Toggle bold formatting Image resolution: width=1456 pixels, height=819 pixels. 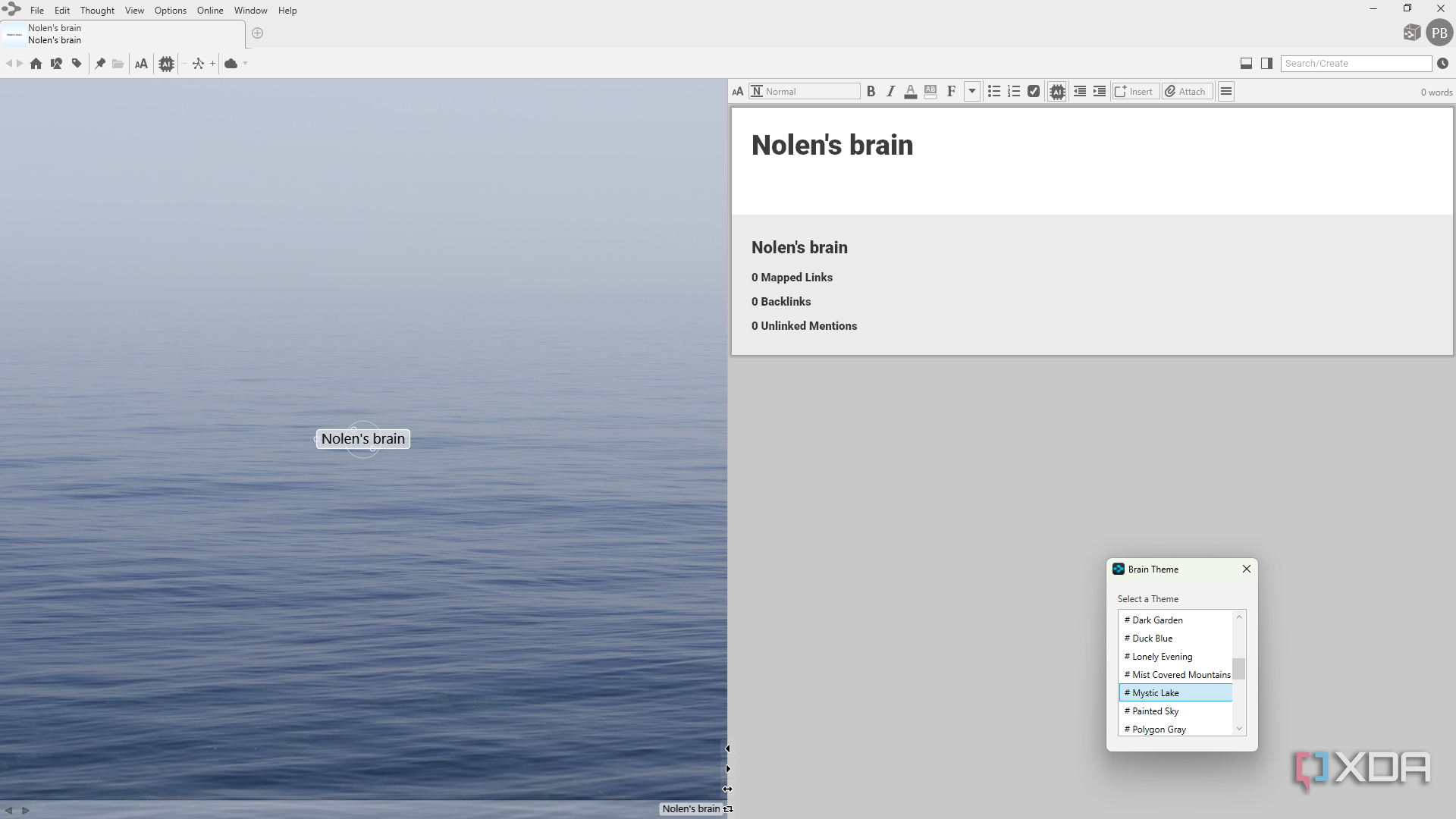pos(871,92)
